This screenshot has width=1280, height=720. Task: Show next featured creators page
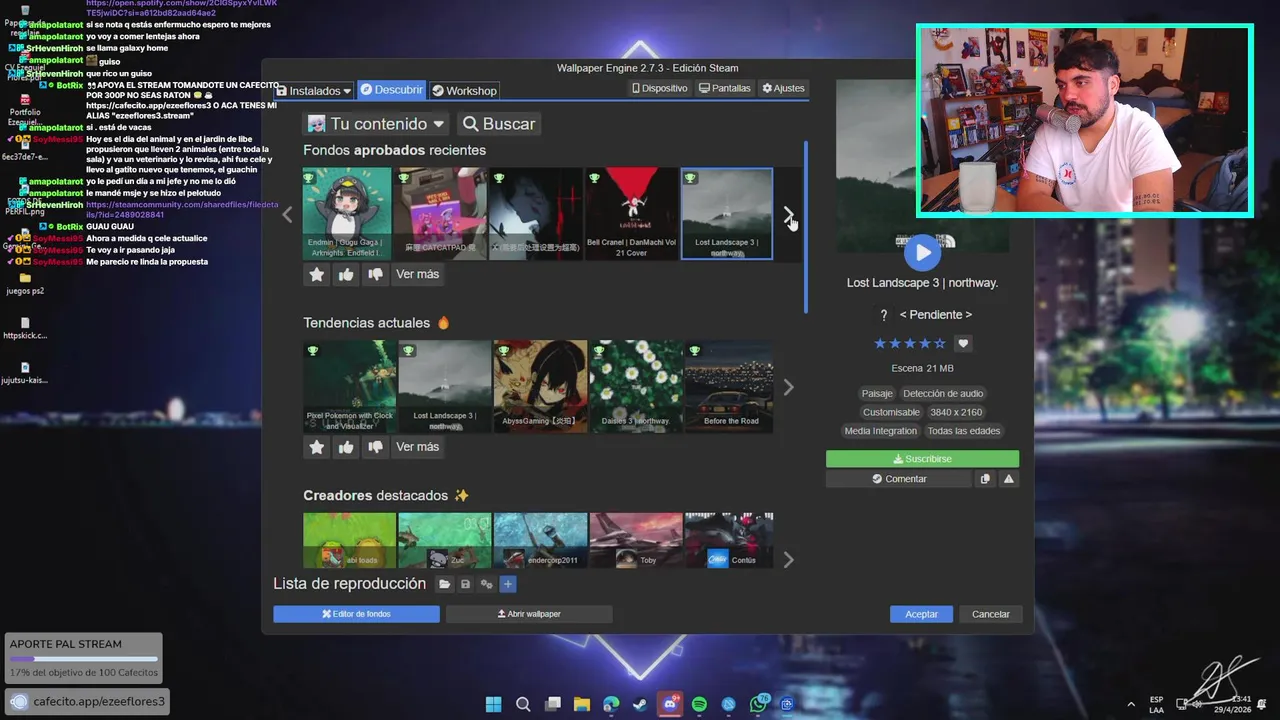(x=788, y=560)
